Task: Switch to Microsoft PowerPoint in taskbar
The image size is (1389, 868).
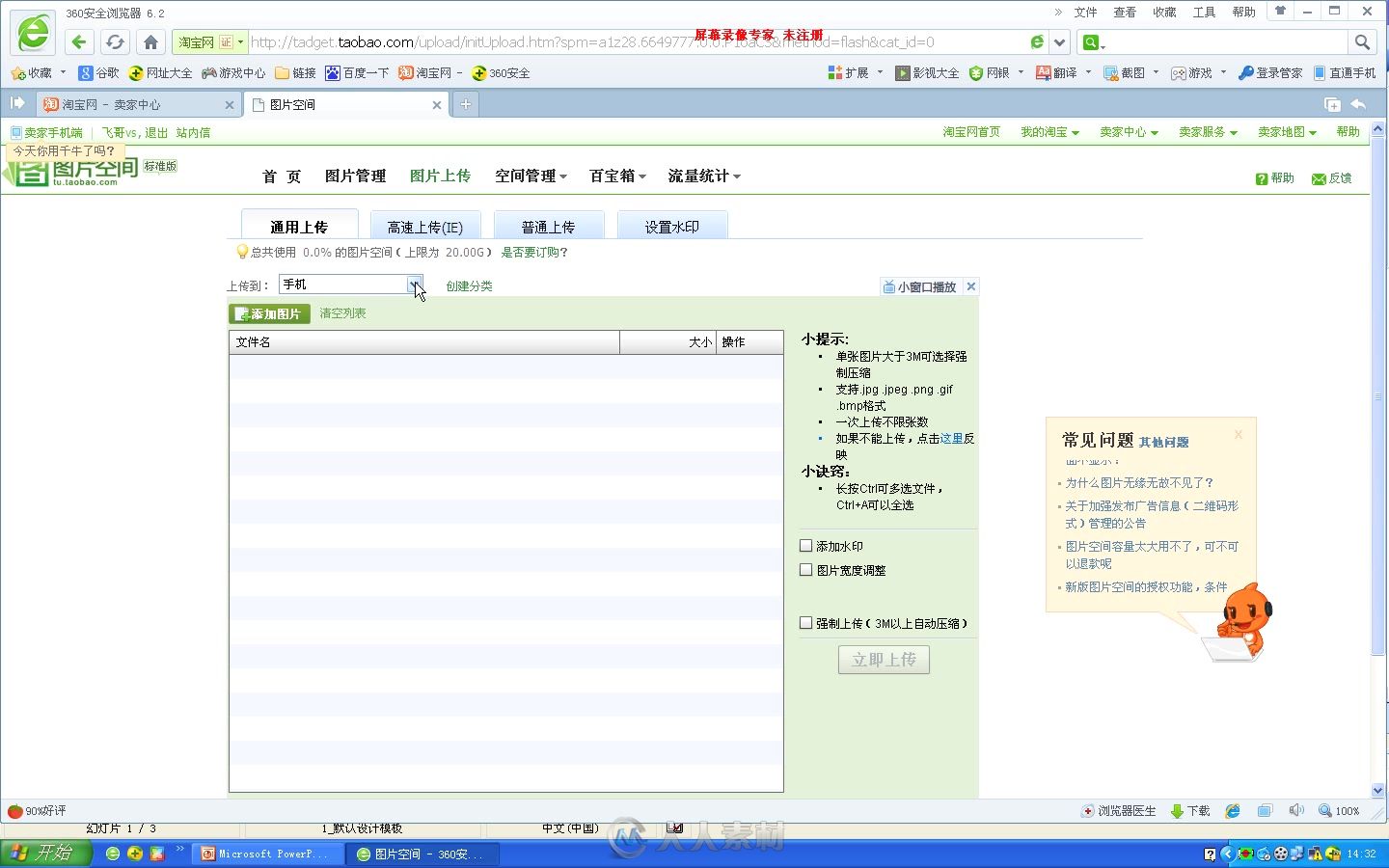Action: coord(268,854)
